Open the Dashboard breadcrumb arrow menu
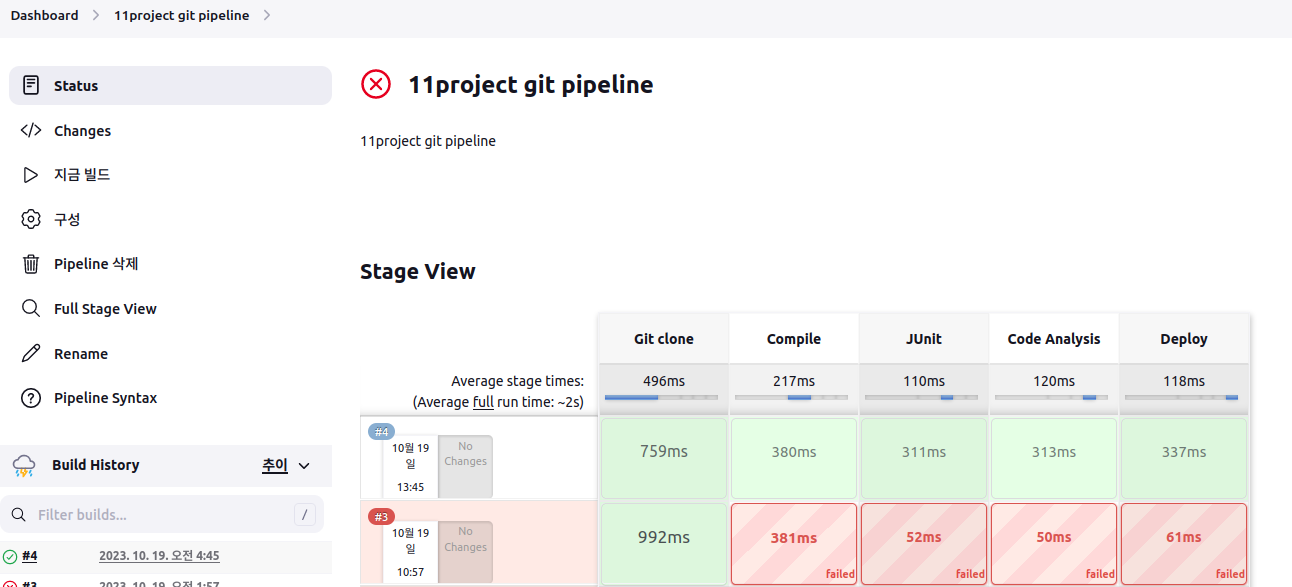This screenshot has width=1292, height=587. pyautogui.click(x=96, y=15)
